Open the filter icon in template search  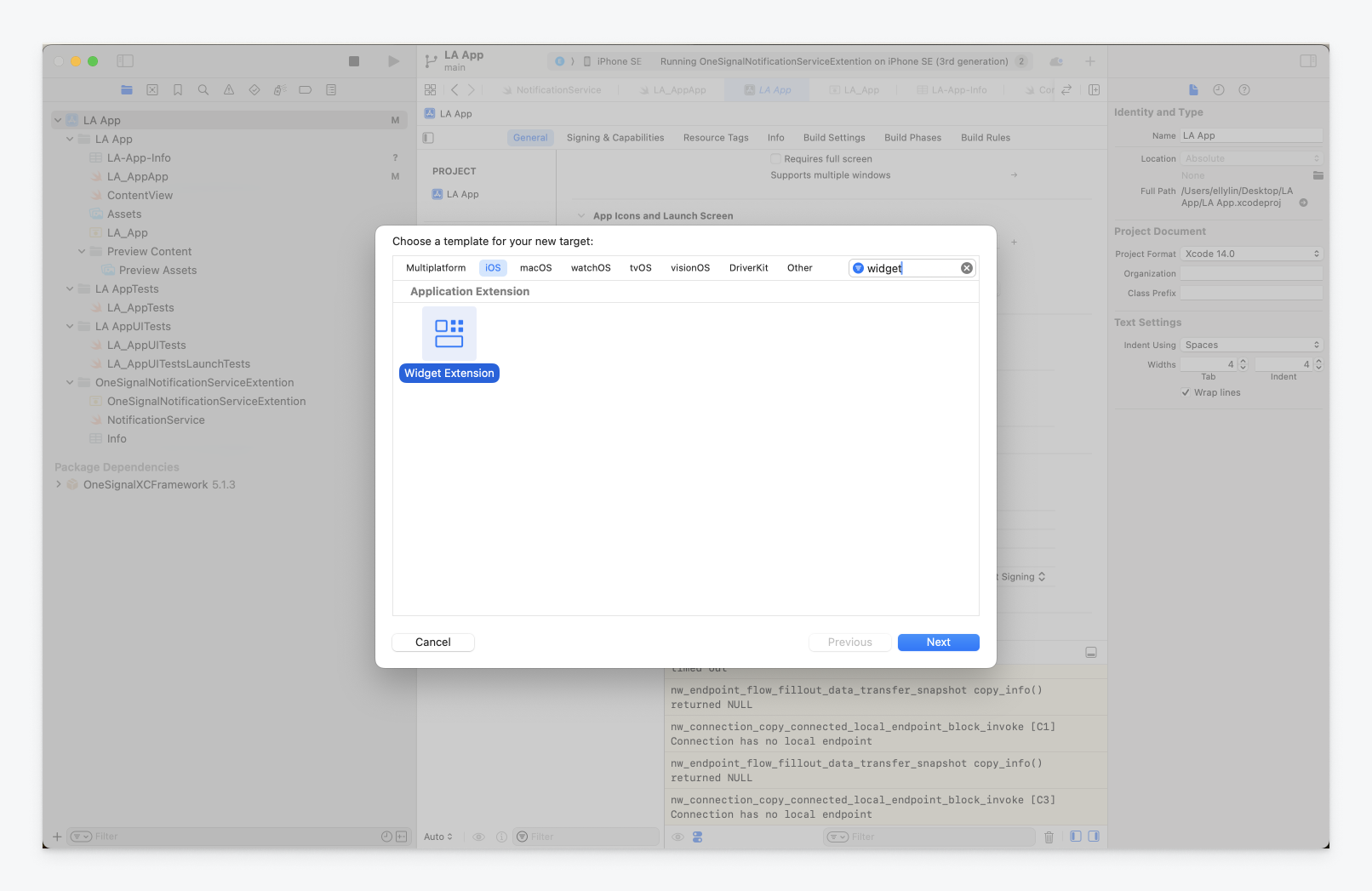858,268
